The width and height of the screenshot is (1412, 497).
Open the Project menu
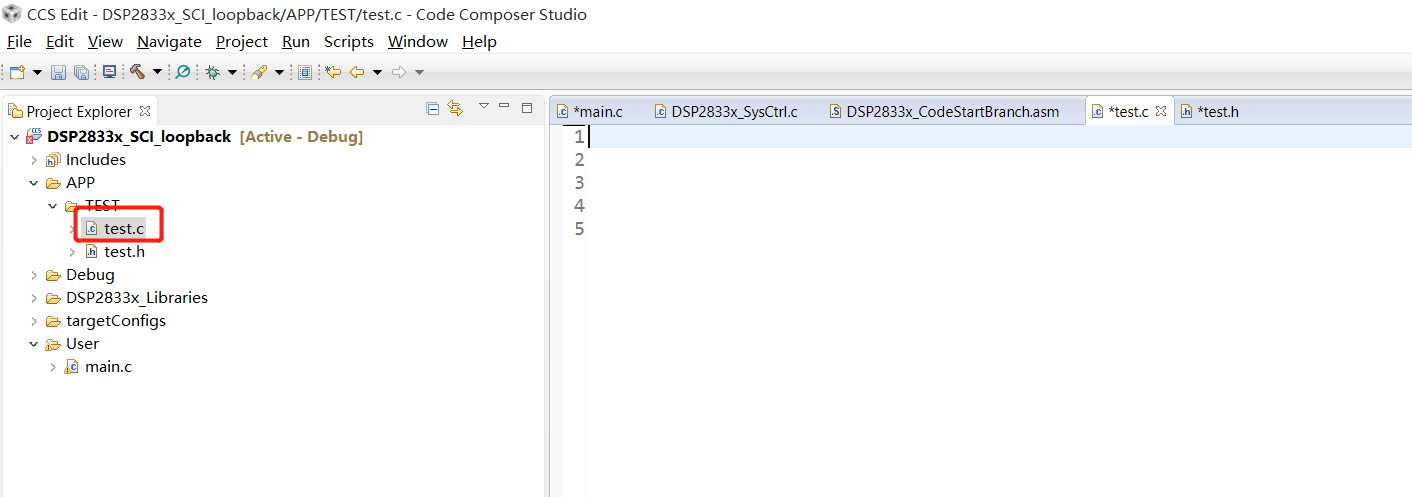(242, 41)
